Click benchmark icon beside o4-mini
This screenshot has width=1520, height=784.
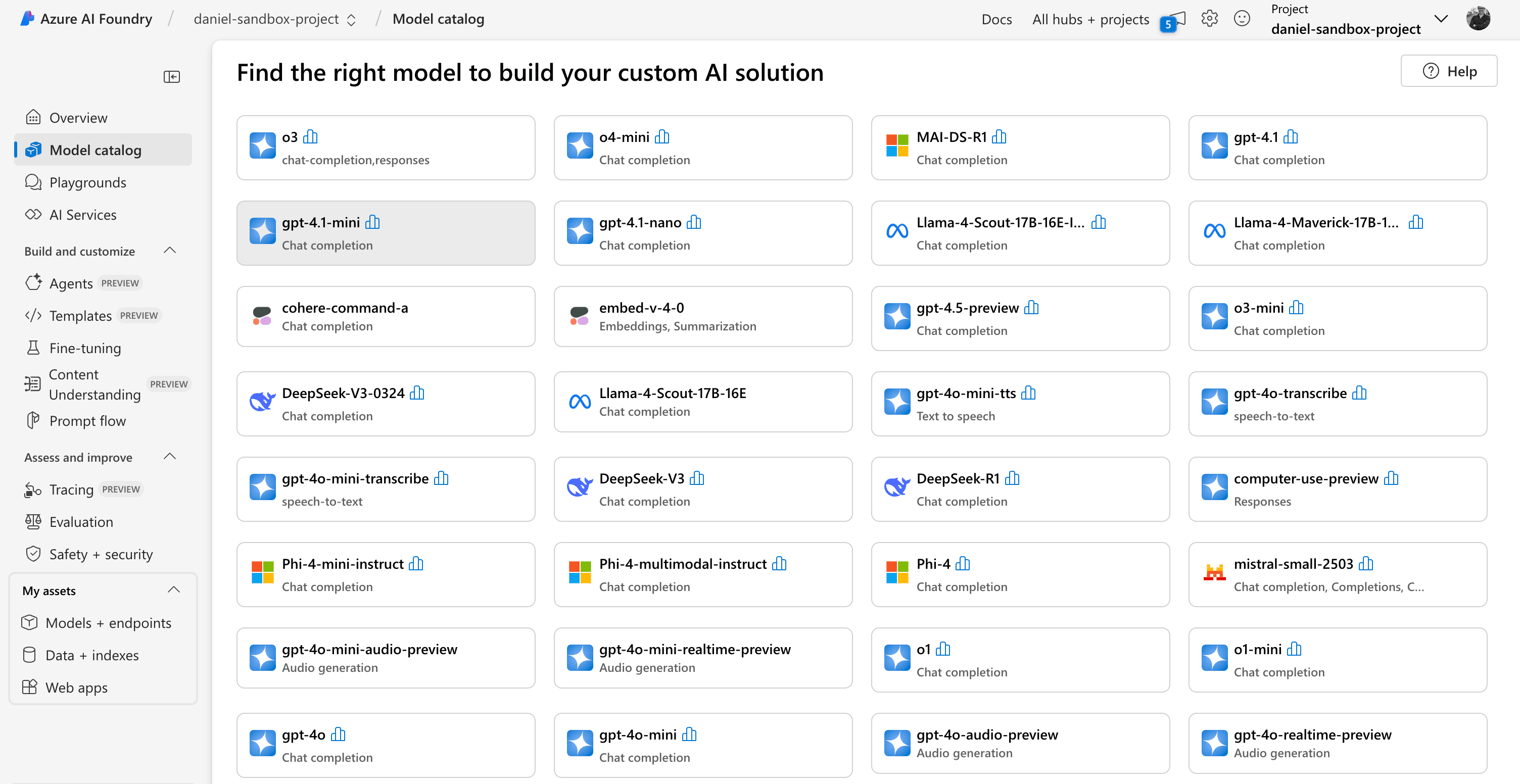point(662,137)
